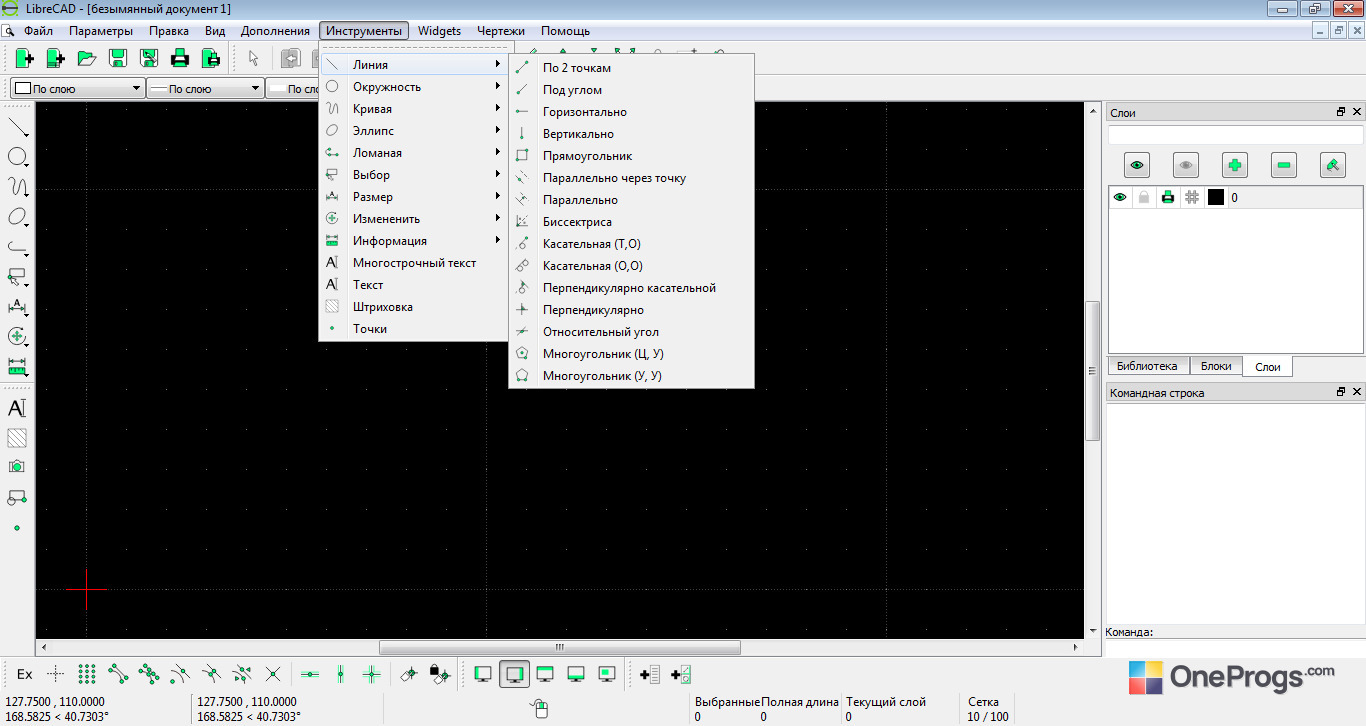Select the multiline text tool in left toolbar

pos(17,408)
